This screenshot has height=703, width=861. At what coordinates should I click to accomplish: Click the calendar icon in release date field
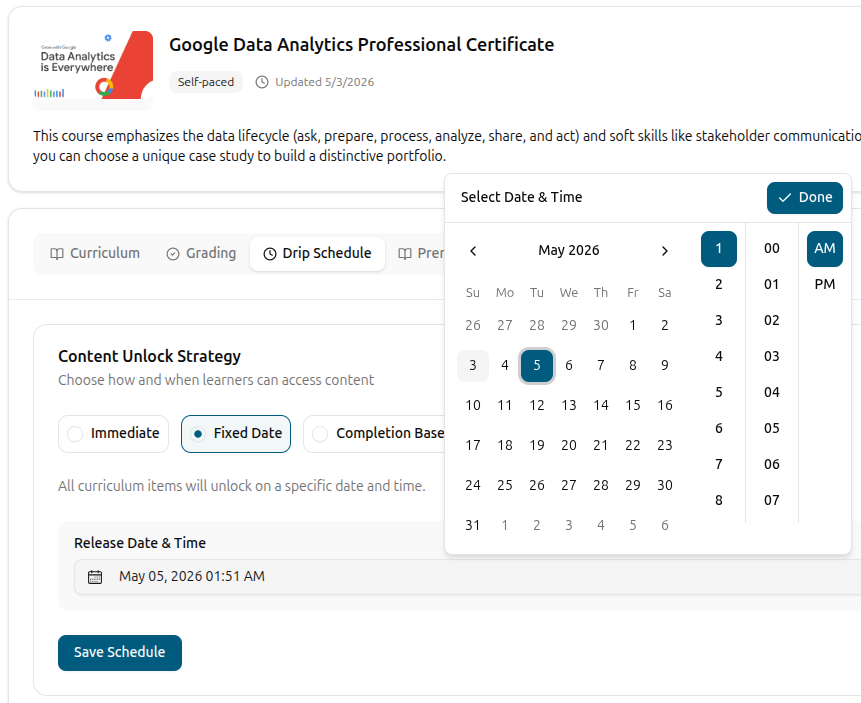[x=95, y=577]
